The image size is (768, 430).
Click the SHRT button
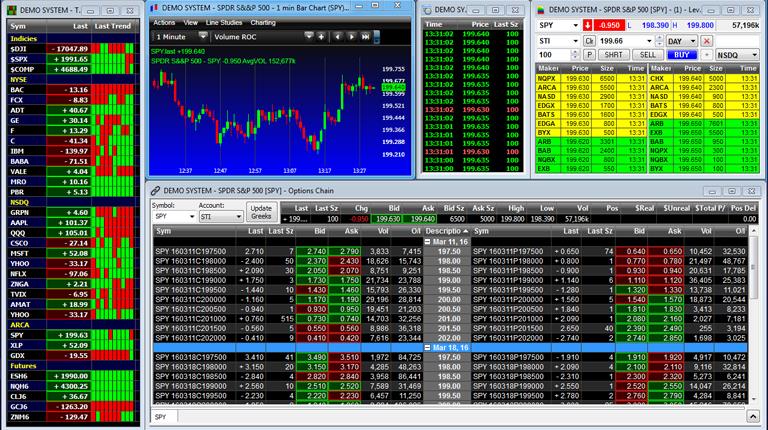click(x=613, y=55)
